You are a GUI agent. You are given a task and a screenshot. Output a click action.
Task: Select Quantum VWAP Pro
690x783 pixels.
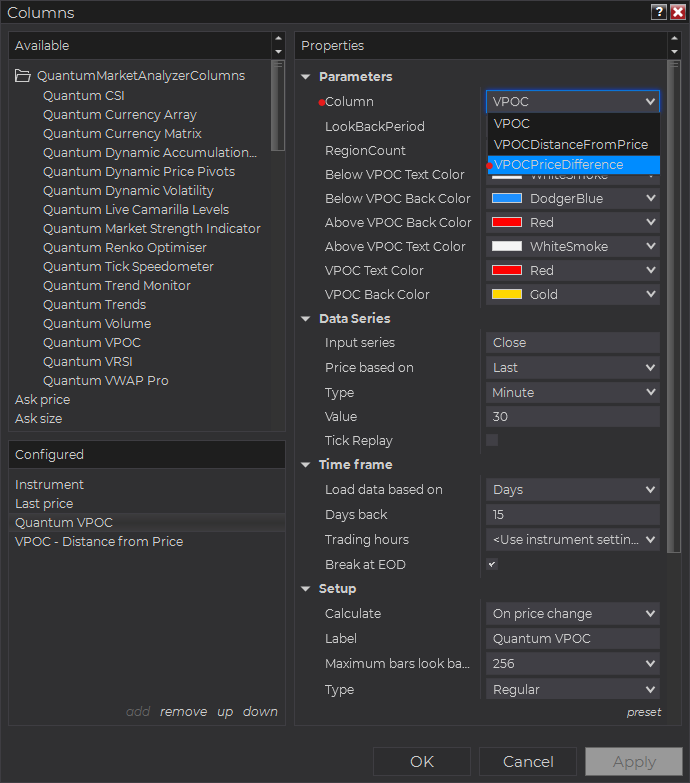pyautogui.click(x=106, y=381)
